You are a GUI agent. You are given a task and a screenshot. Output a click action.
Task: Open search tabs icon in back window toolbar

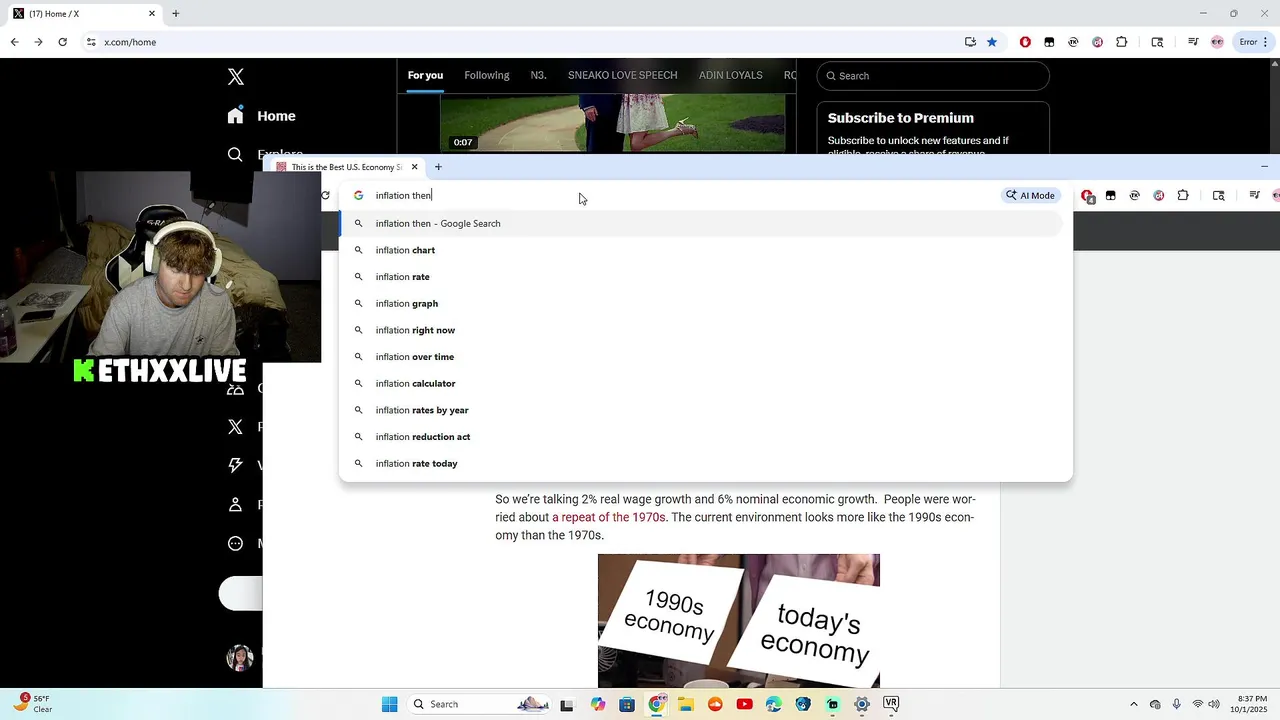tap(1157, 42)
